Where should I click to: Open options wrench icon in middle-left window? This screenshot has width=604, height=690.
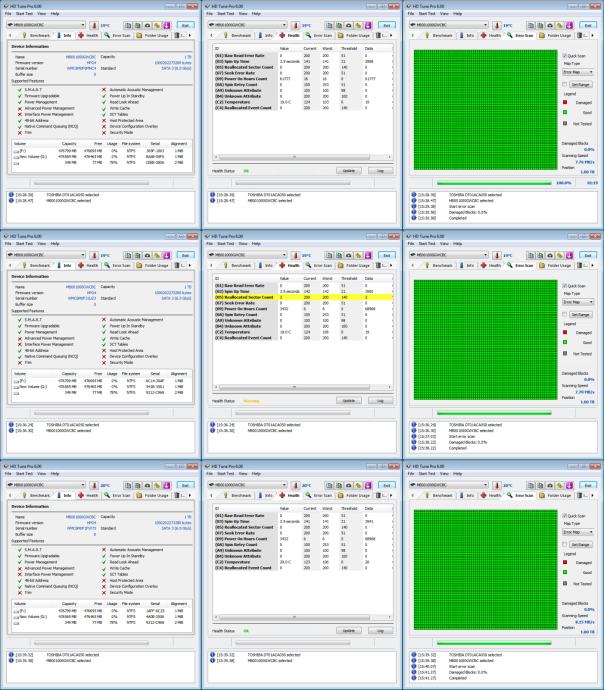(157, 255)
